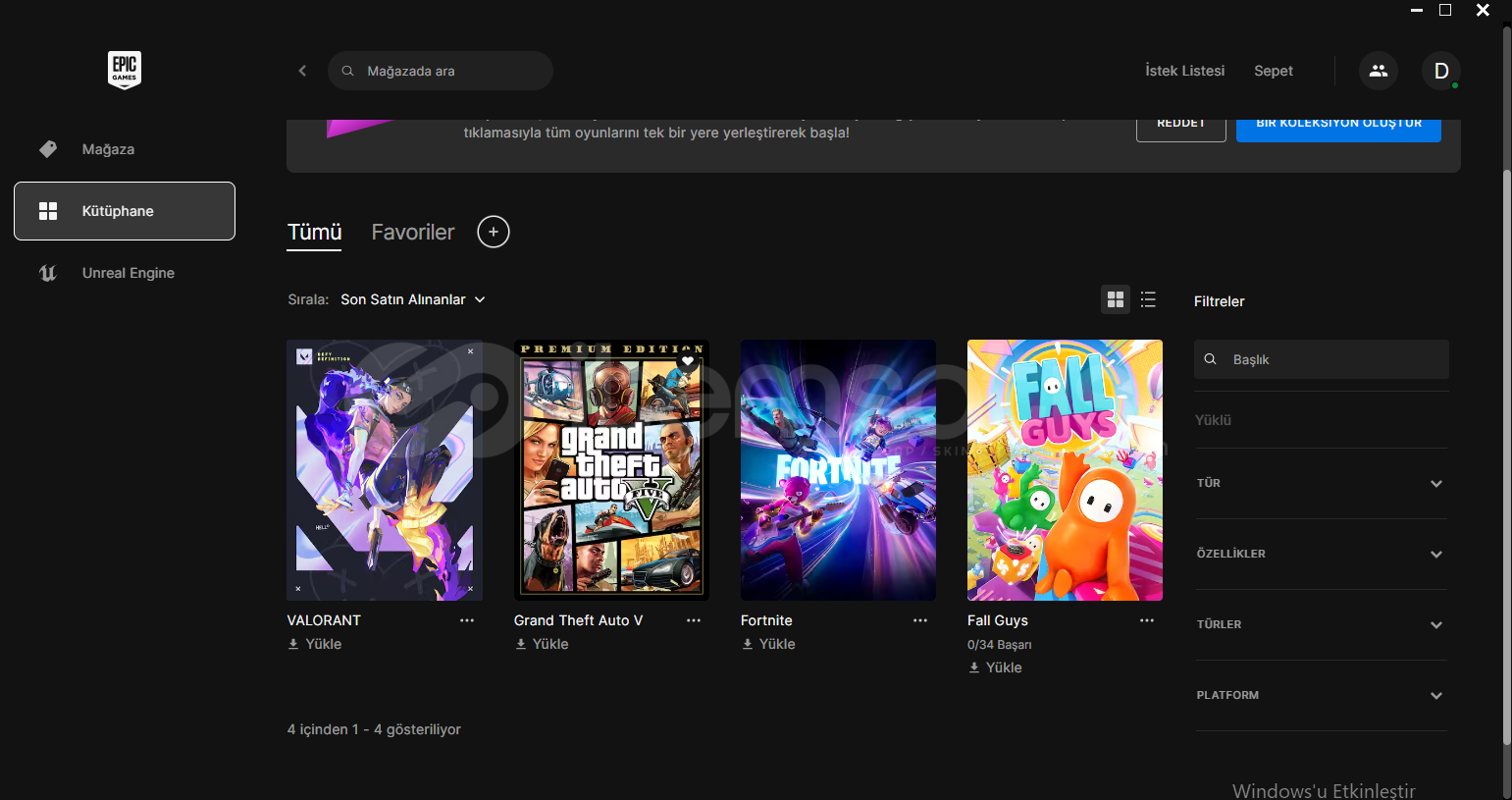Open the friends list icon
The image size is (1512, 800).
click(1378, 71)
